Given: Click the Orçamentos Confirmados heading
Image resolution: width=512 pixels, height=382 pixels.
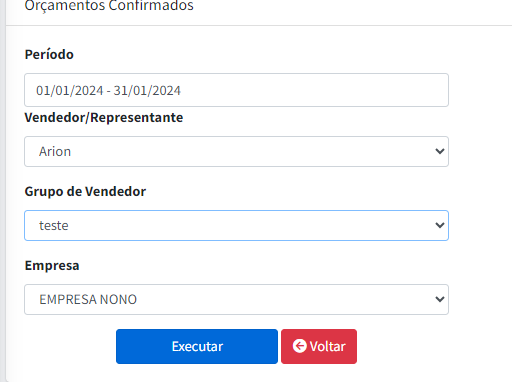Looking at the screenshot, I should pyautogui.click(x=109, y=6).
